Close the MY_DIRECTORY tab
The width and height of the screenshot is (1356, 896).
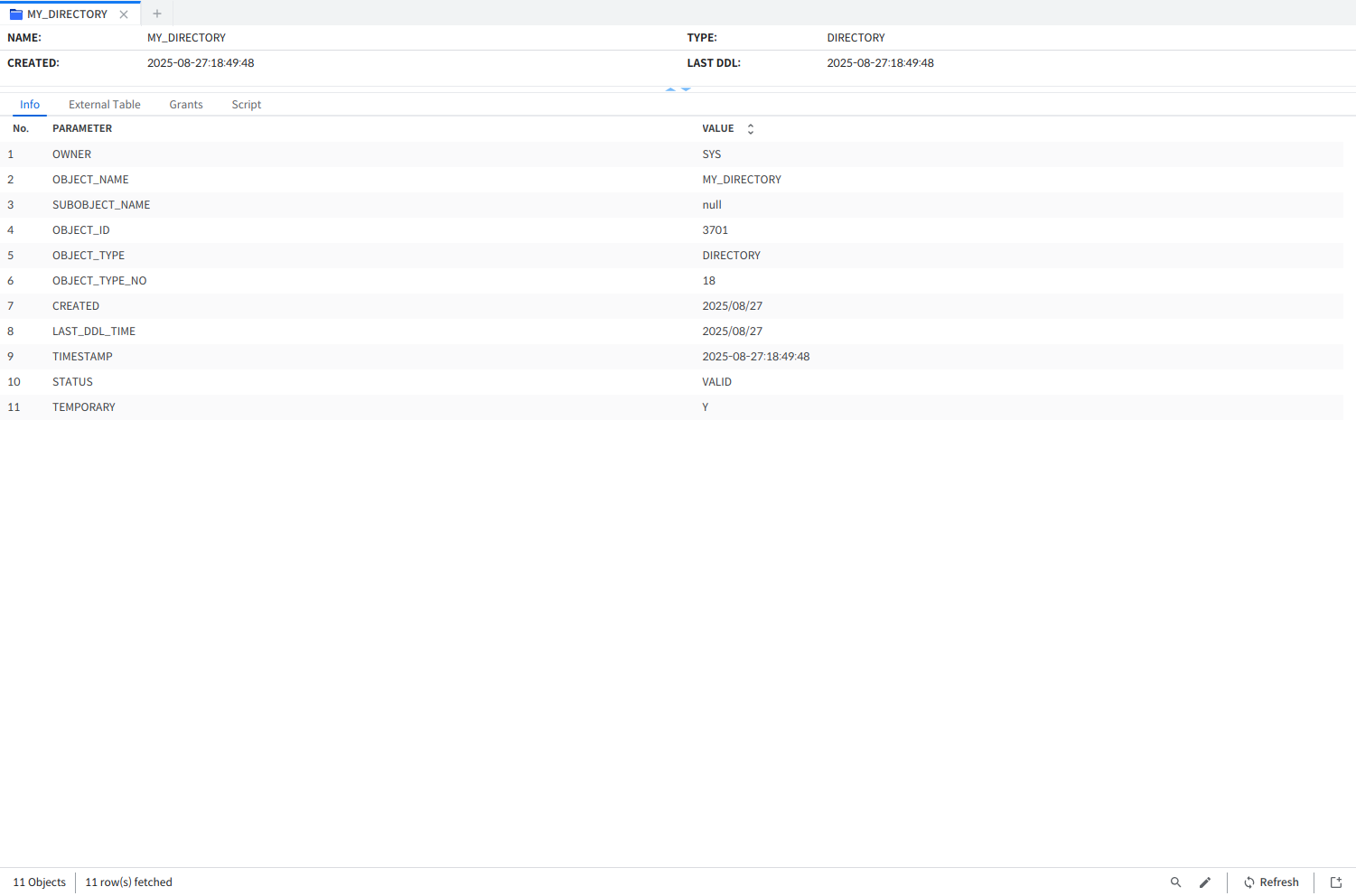coord(124,14)
